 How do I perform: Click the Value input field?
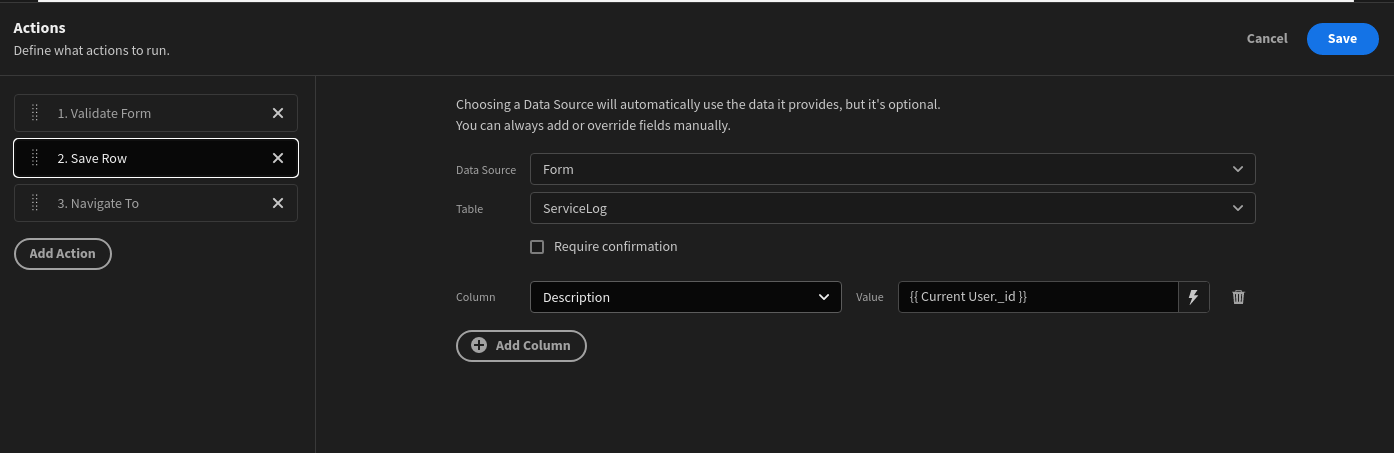(1037, 297)
